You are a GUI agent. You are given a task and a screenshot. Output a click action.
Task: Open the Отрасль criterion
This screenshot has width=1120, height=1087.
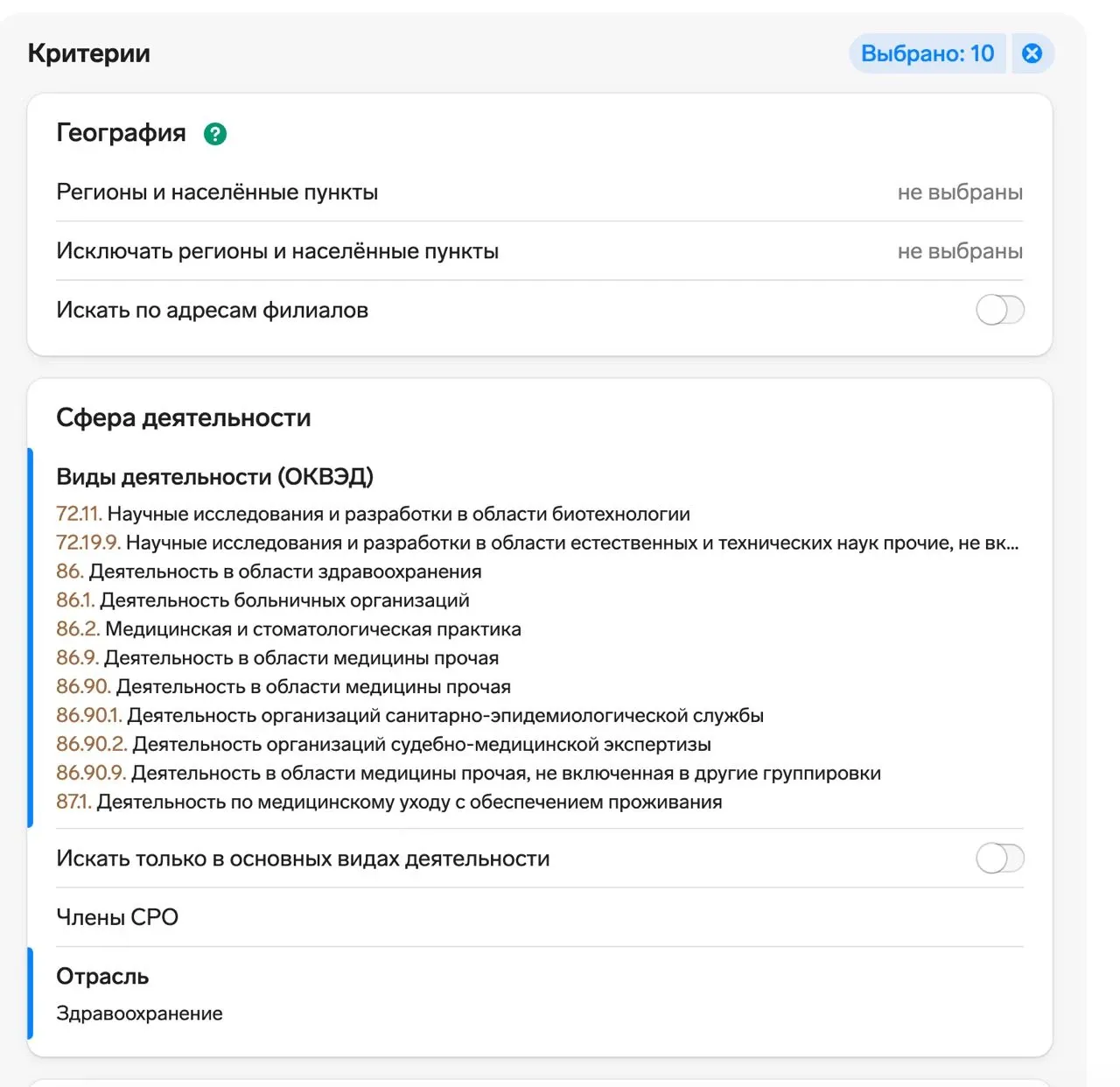point(102,977)
